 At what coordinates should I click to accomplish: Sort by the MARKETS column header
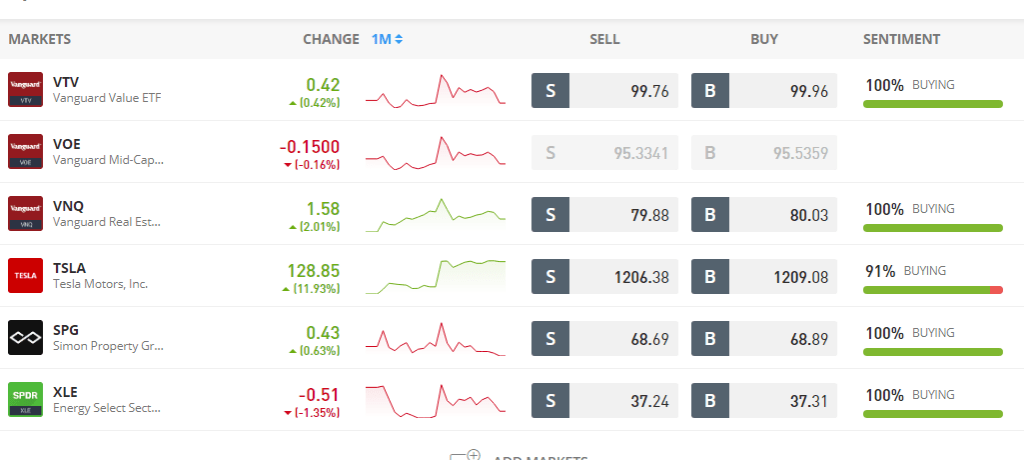point(40,39)
